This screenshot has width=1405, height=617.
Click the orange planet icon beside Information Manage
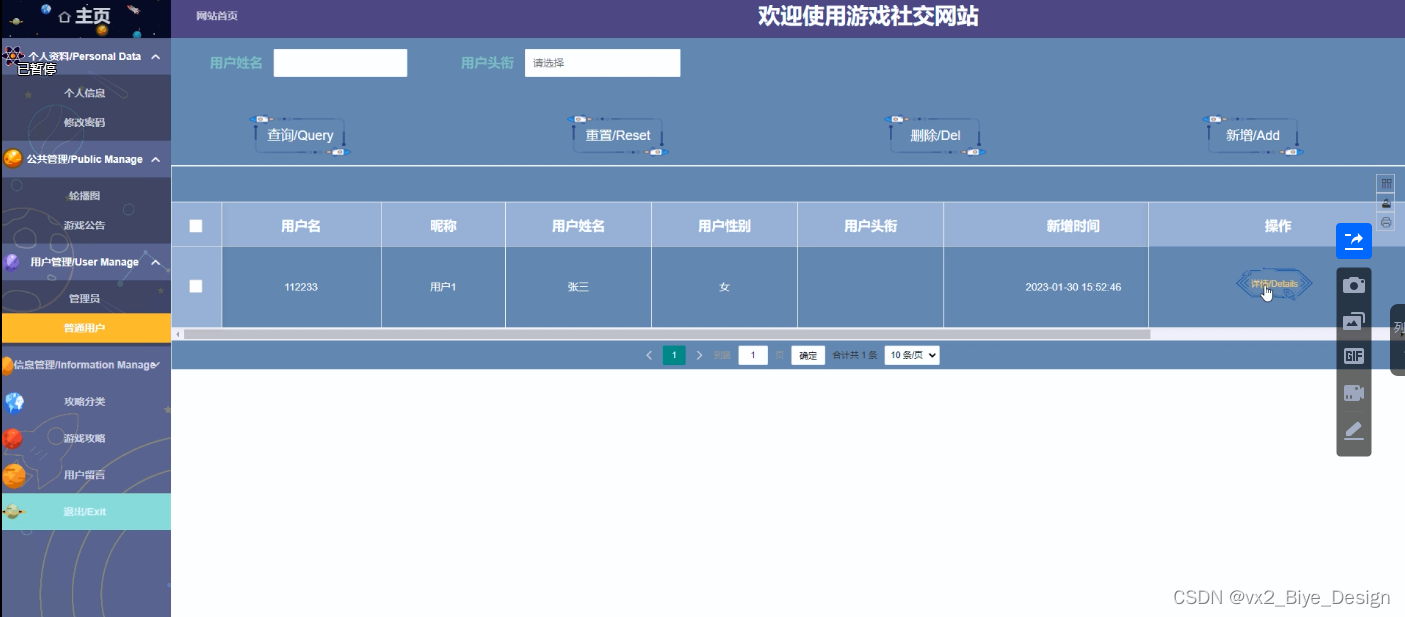point(7,365)
